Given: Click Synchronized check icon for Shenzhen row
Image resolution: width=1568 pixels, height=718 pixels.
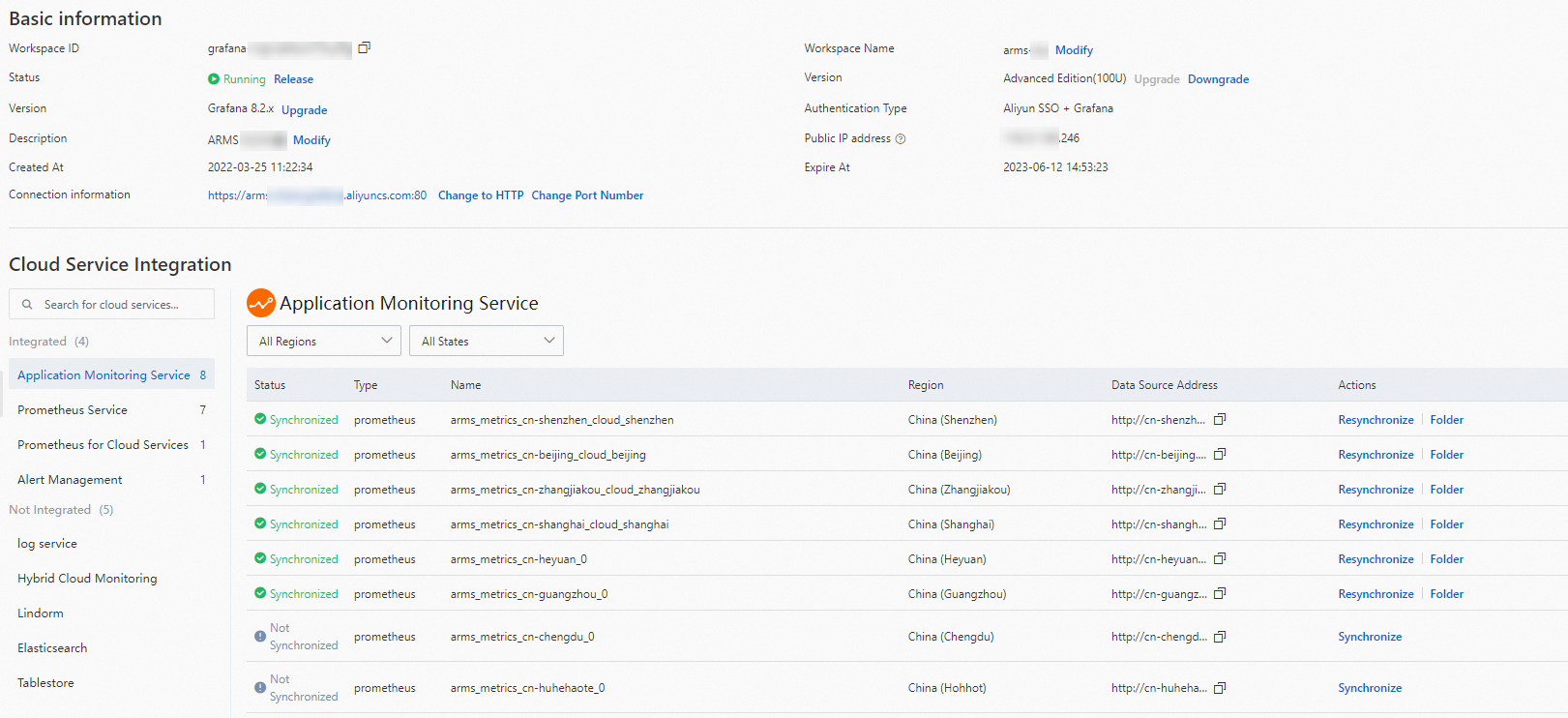Looking at the screenshot, I should click(x=260, y=419).
